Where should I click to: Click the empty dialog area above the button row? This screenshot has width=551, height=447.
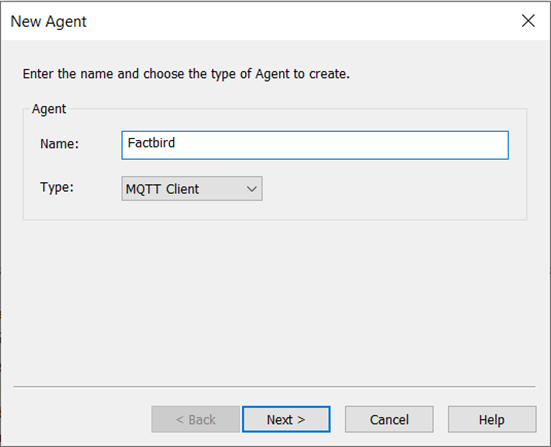click(274, 302)
